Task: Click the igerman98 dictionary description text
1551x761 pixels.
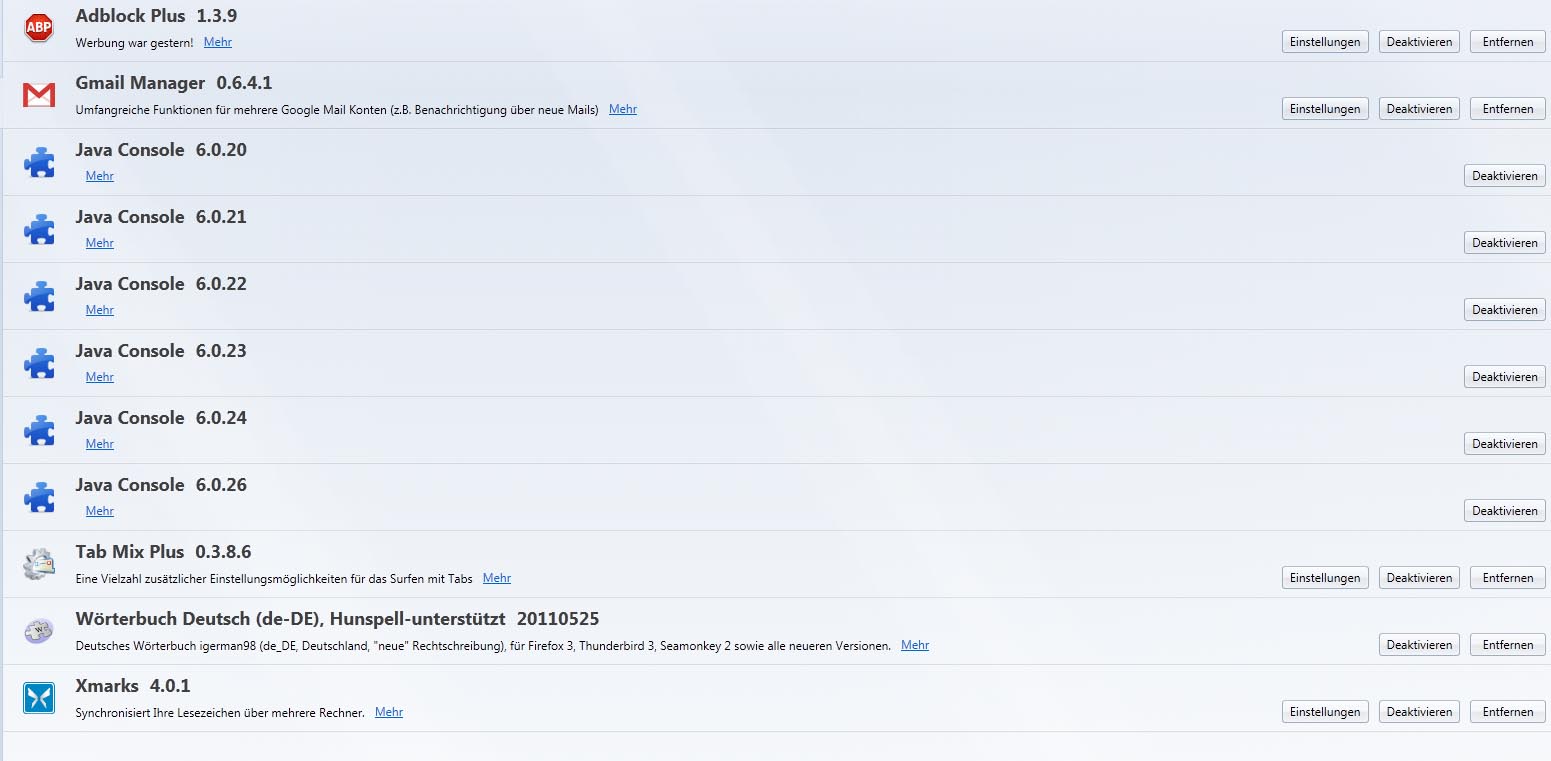Action: pos(483,646)
